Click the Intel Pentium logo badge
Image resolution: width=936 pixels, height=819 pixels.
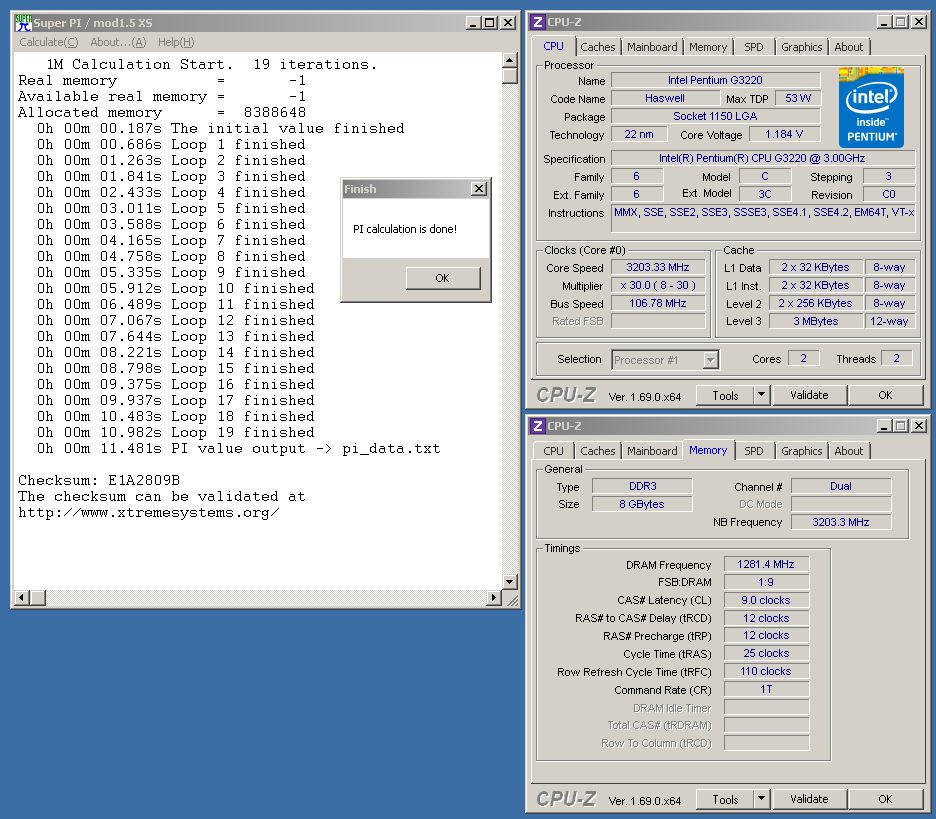(871, 107)
